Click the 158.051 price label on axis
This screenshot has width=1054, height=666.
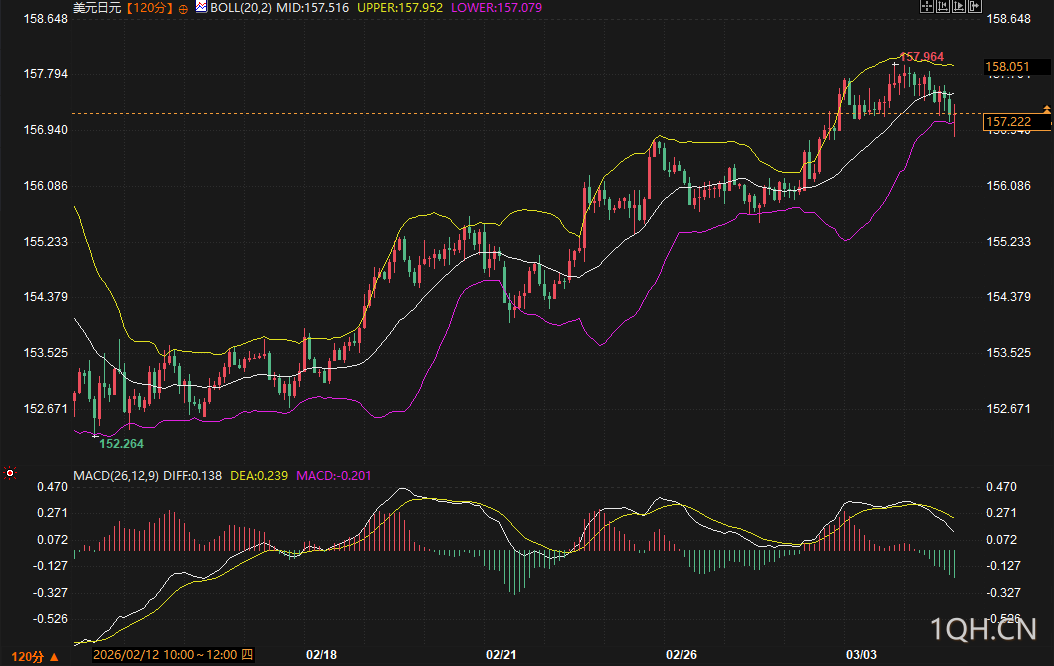click(x=1007, y=68)
